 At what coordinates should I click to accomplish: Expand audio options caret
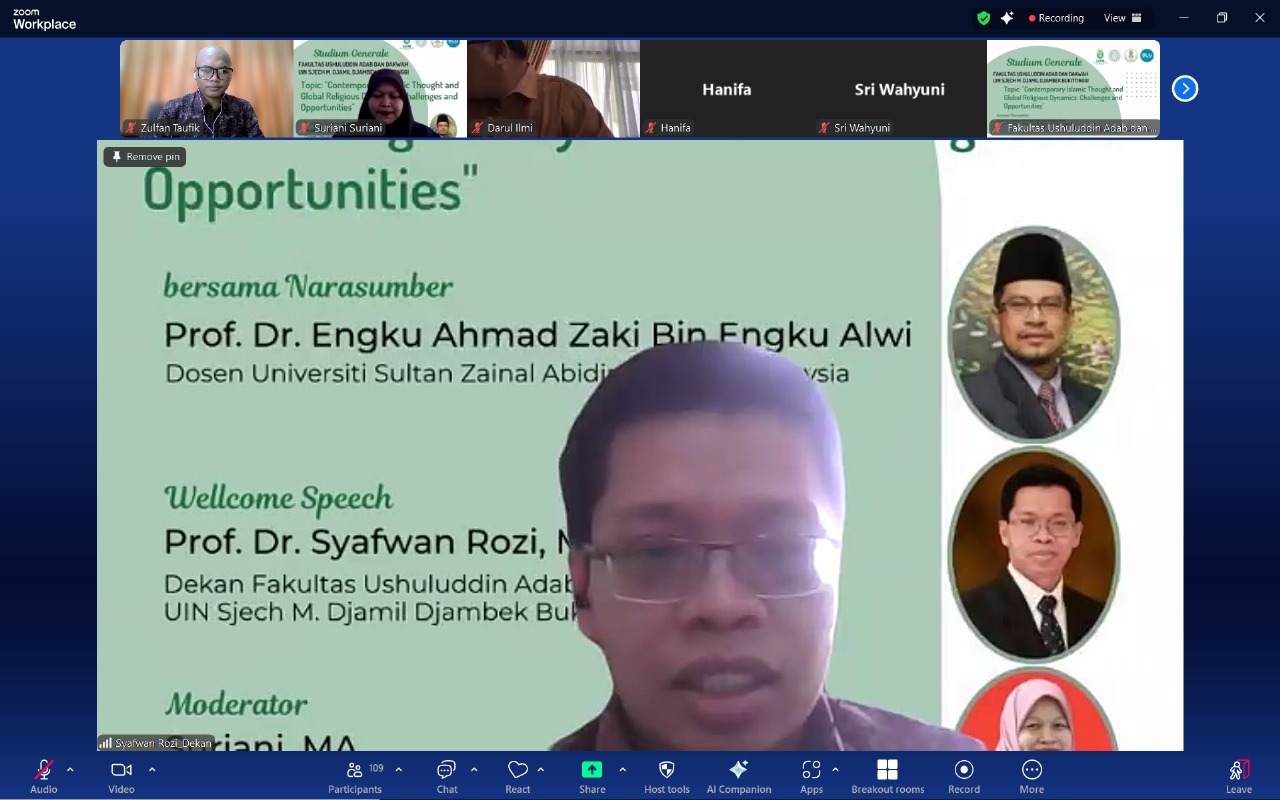70,769
